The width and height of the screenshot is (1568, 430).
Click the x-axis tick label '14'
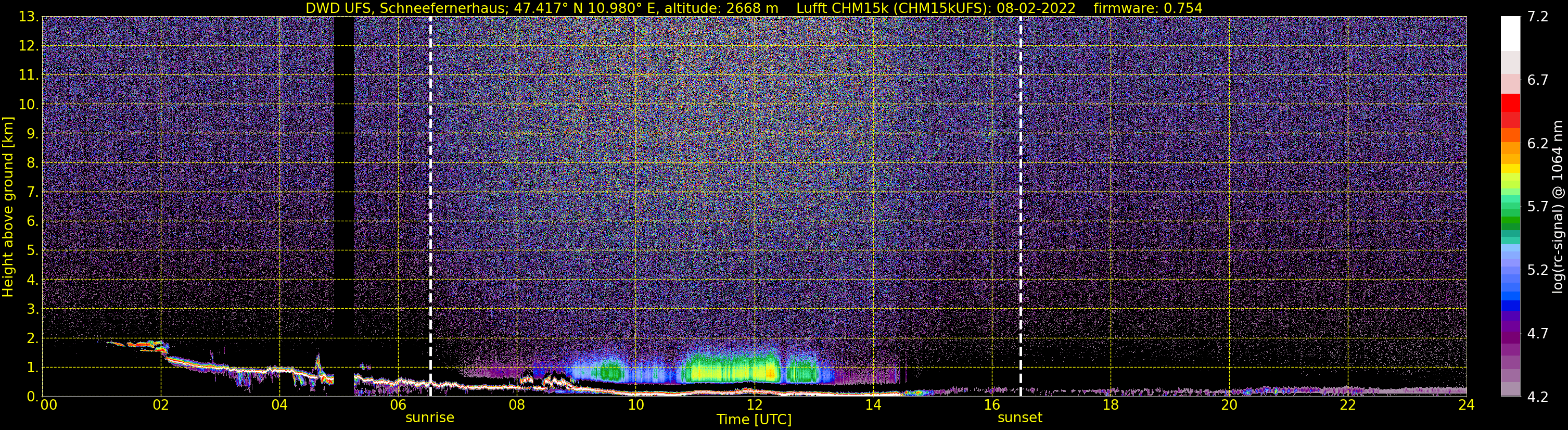click(x=873, y=406)
